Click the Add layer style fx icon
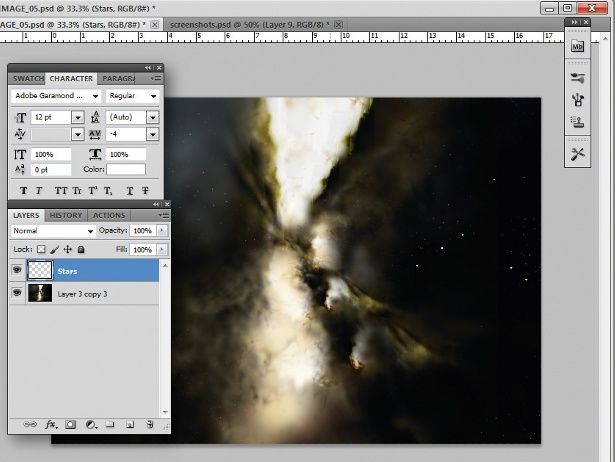This screenshot has width=615, height=462. 50,424
